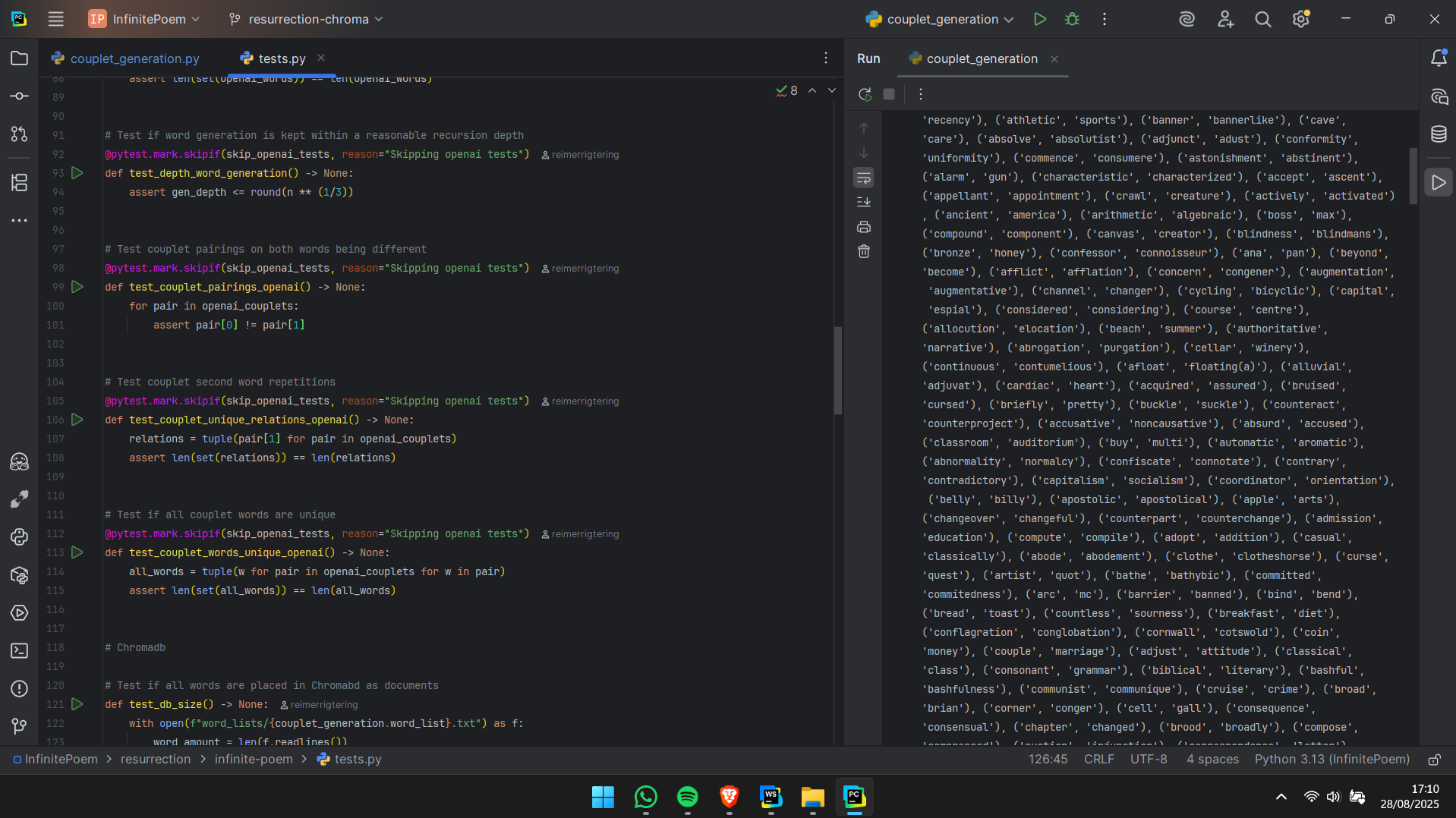Screen dimensions: 1456x818
Task: Open Notifications bell
Action: click(x=1439, y=58)
